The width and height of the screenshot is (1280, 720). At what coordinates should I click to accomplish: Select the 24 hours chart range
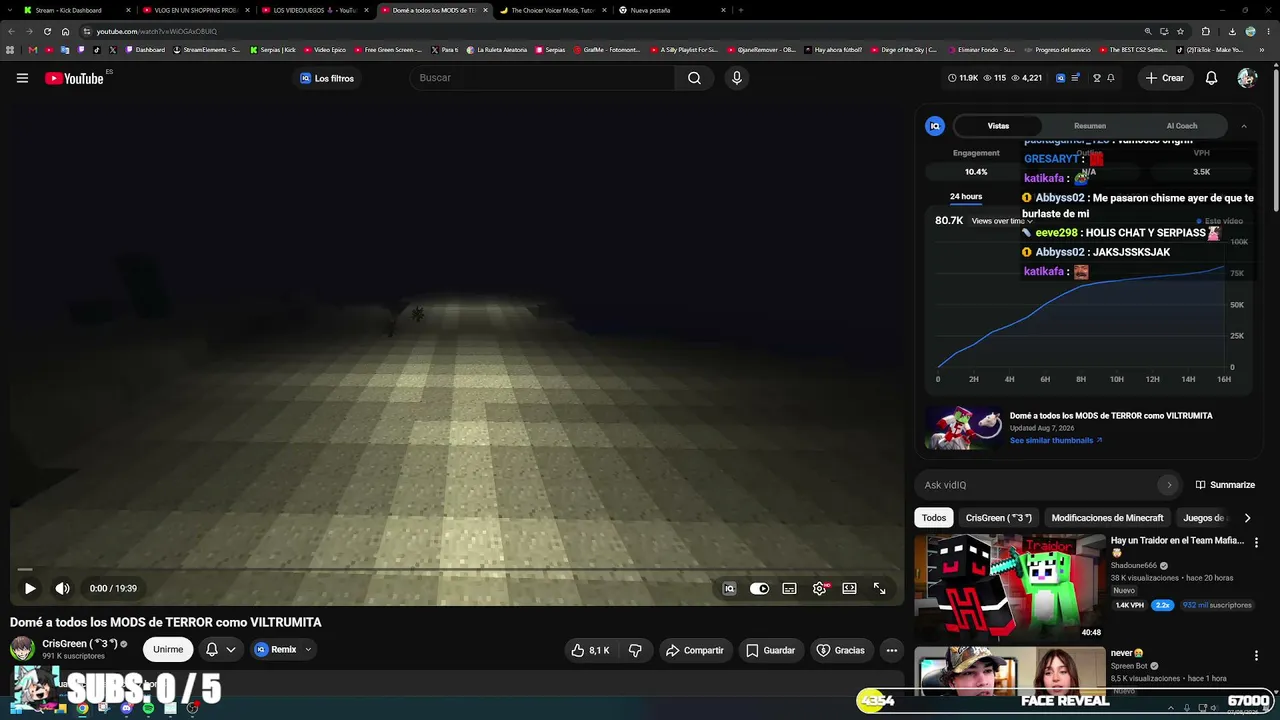pos(966,196)
